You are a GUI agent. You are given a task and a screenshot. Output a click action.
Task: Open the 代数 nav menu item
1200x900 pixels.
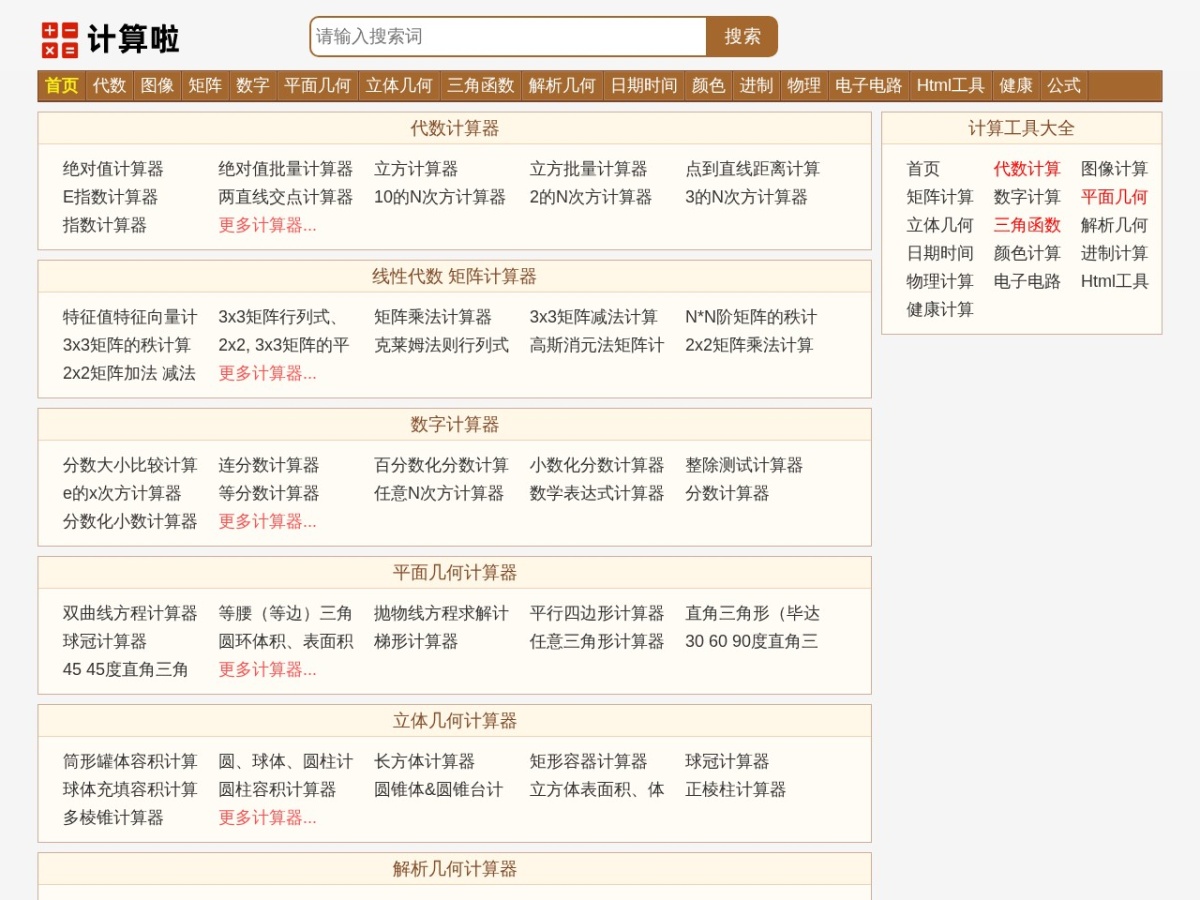pos(110,86)
